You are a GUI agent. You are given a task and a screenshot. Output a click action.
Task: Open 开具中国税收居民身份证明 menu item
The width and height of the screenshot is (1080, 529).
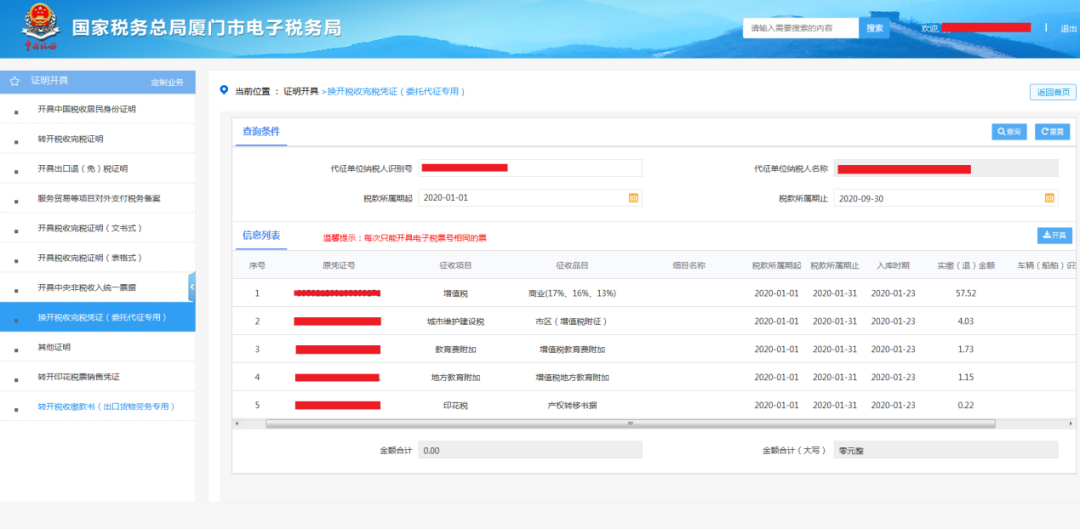tap(98, 110)
